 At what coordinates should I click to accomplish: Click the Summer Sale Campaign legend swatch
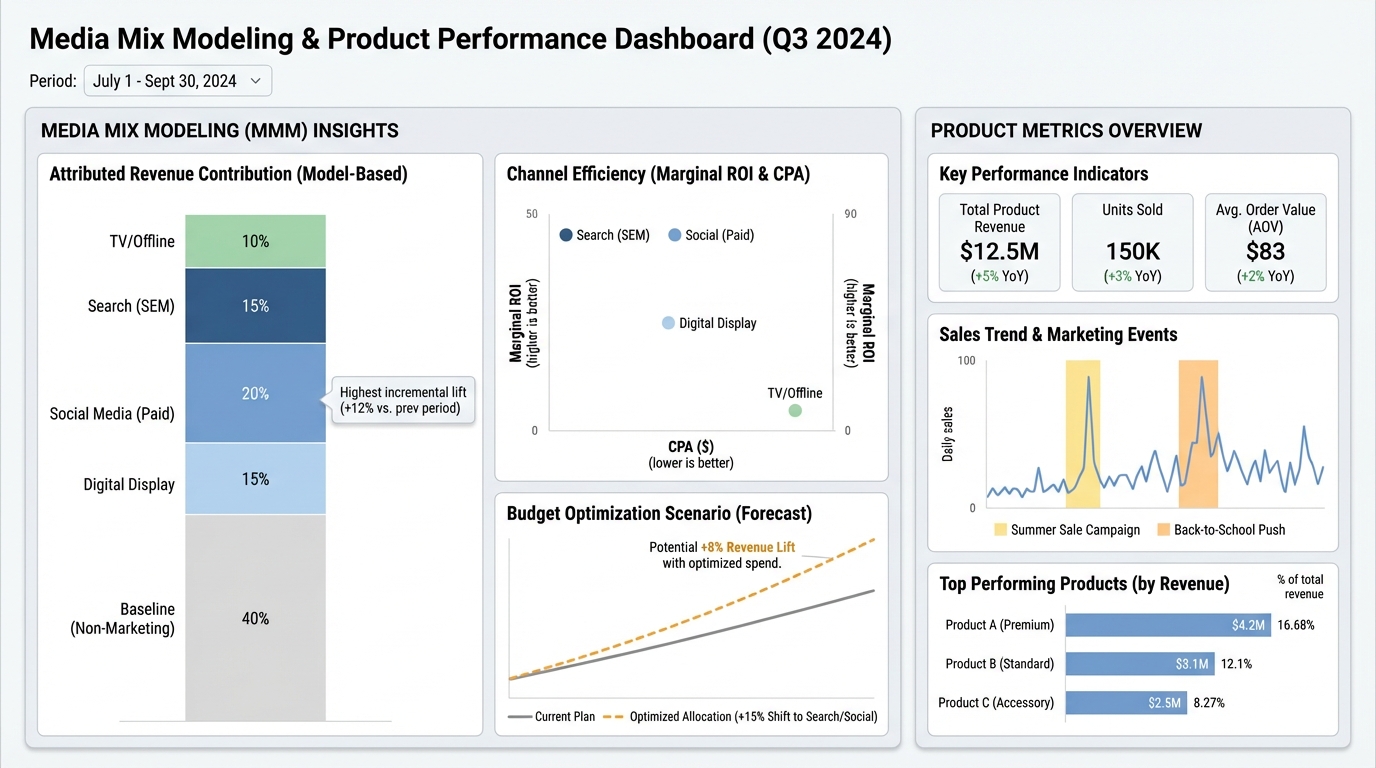tap(1001, 530)
